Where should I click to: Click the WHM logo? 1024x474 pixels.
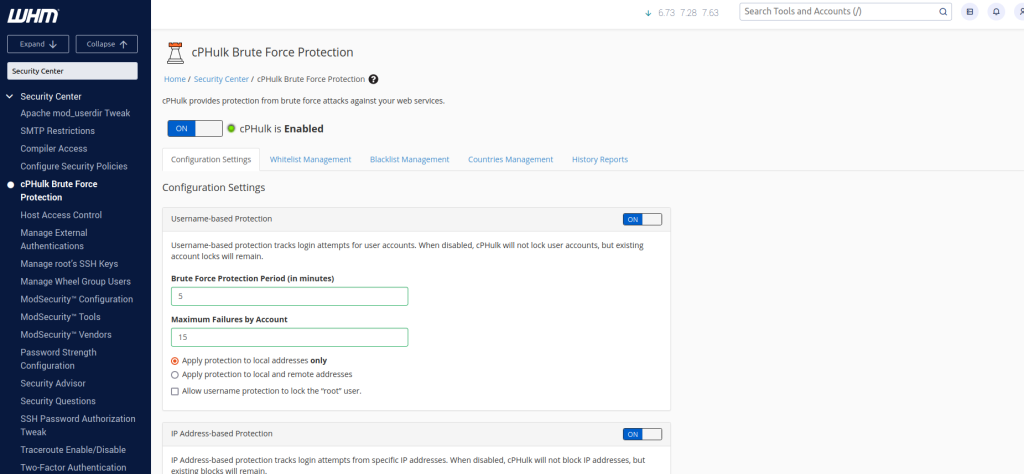(x=32, y=17)
